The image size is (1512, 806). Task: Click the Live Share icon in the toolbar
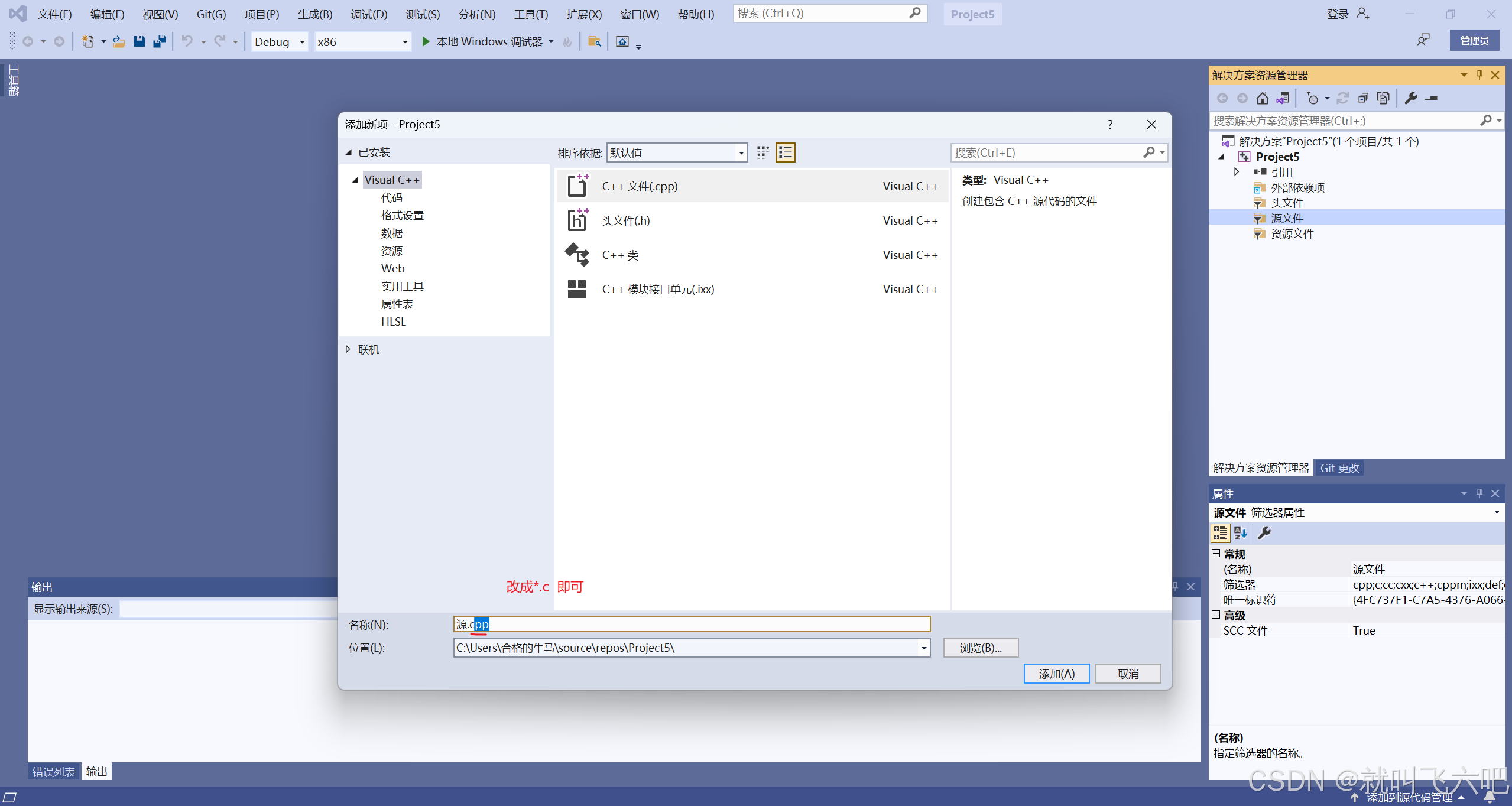pos(1423,40)
